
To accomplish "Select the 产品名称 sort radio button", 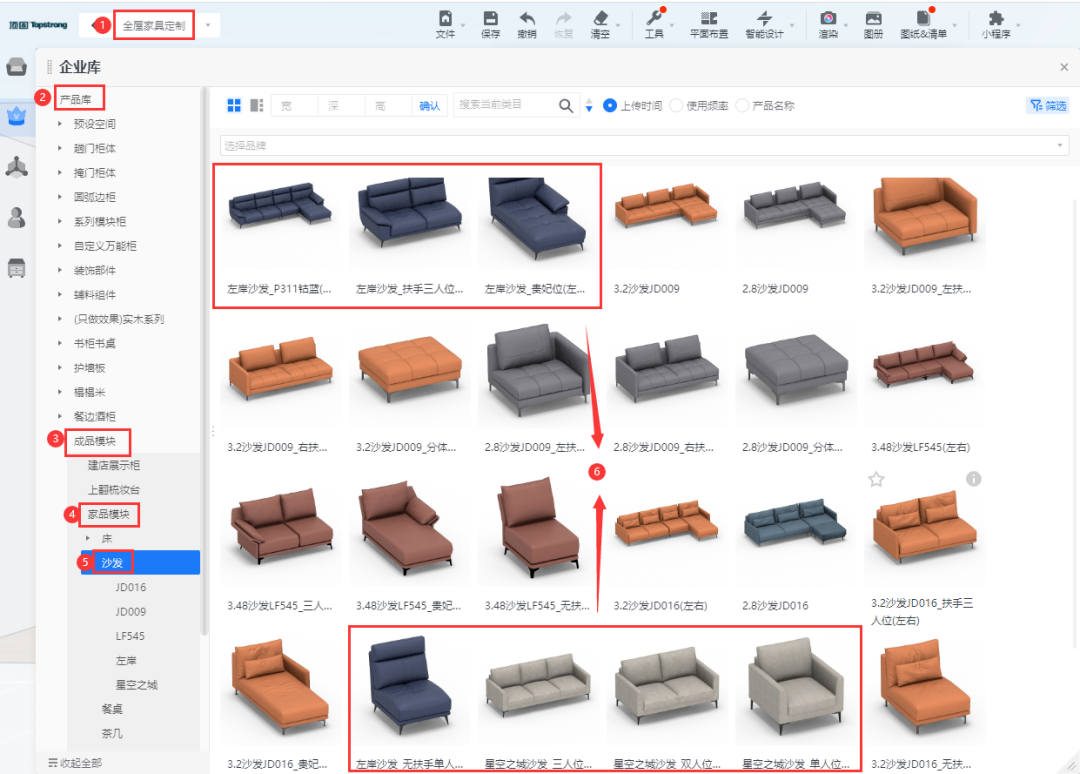I will [742, 106].
